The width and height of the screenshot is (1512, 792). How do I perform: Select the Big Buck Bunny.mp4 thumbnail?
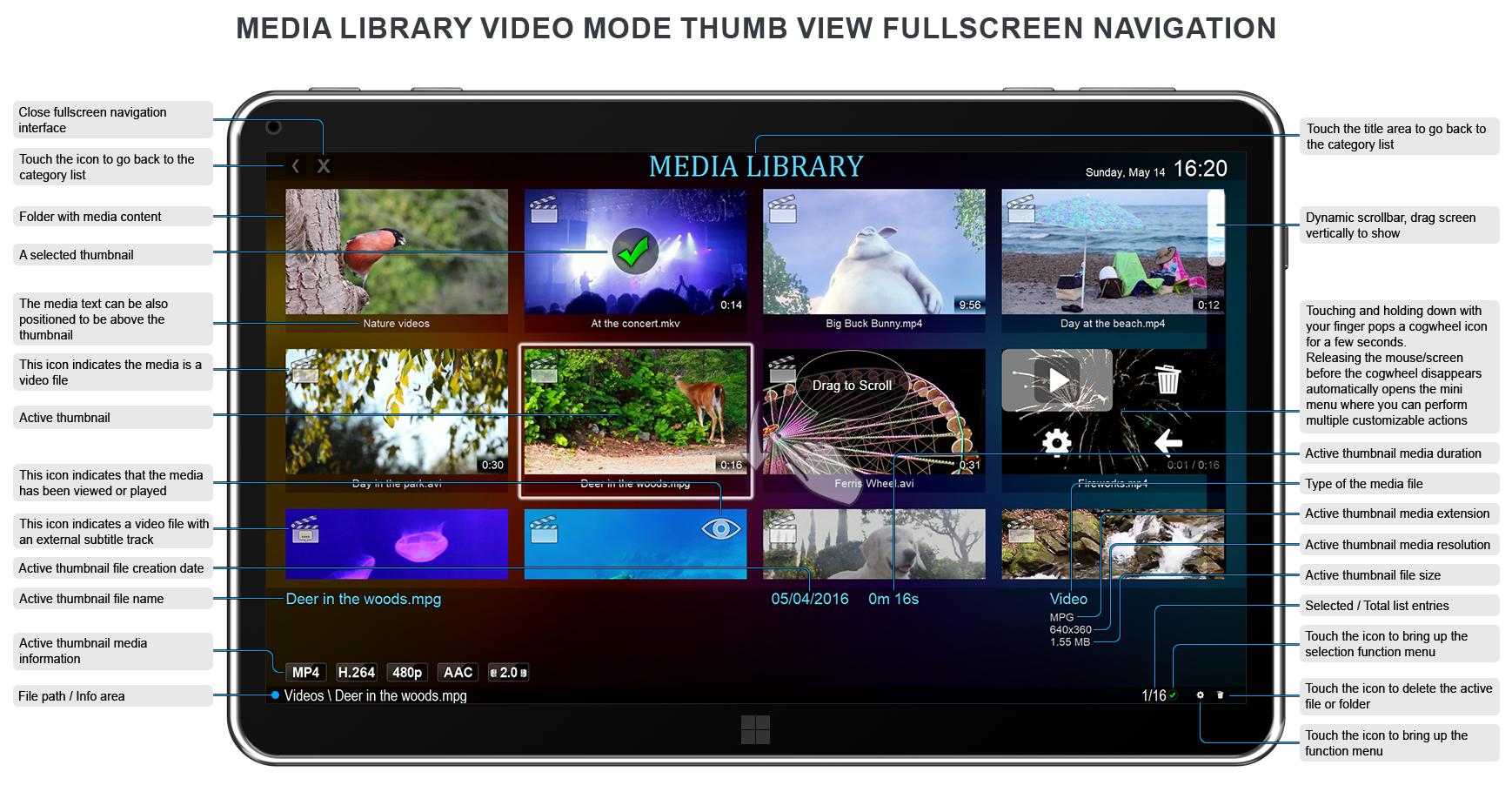point(873,252)
